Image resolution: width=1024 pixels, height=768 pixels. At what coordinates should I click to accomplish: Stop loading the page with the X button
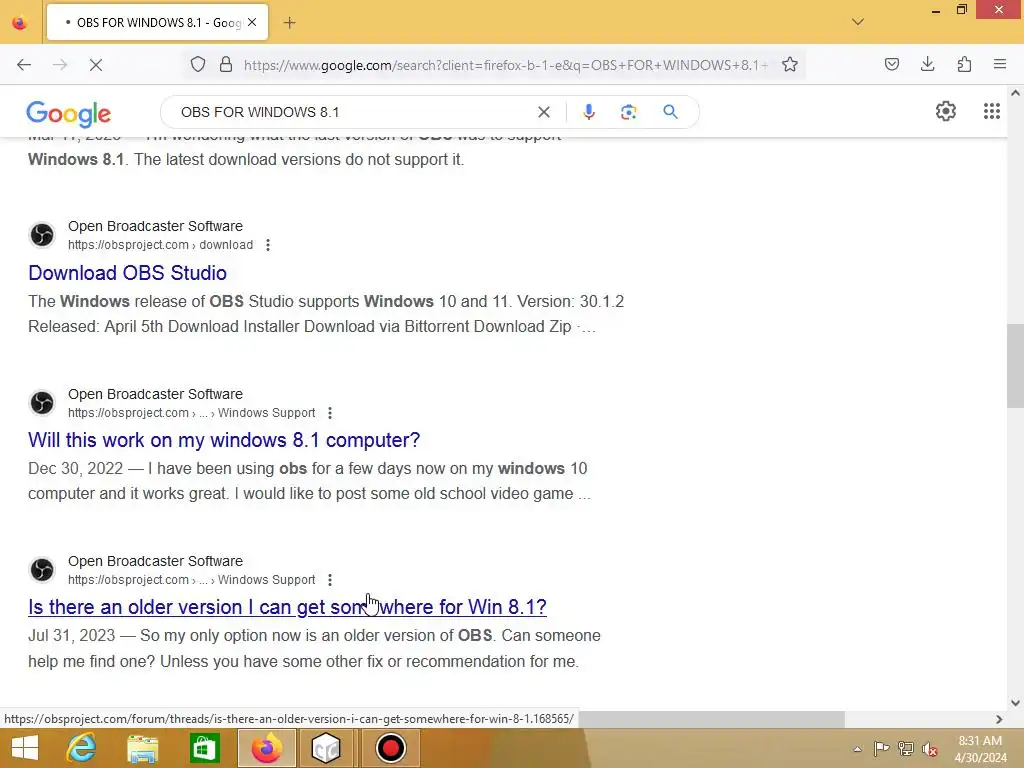[95, 65]
